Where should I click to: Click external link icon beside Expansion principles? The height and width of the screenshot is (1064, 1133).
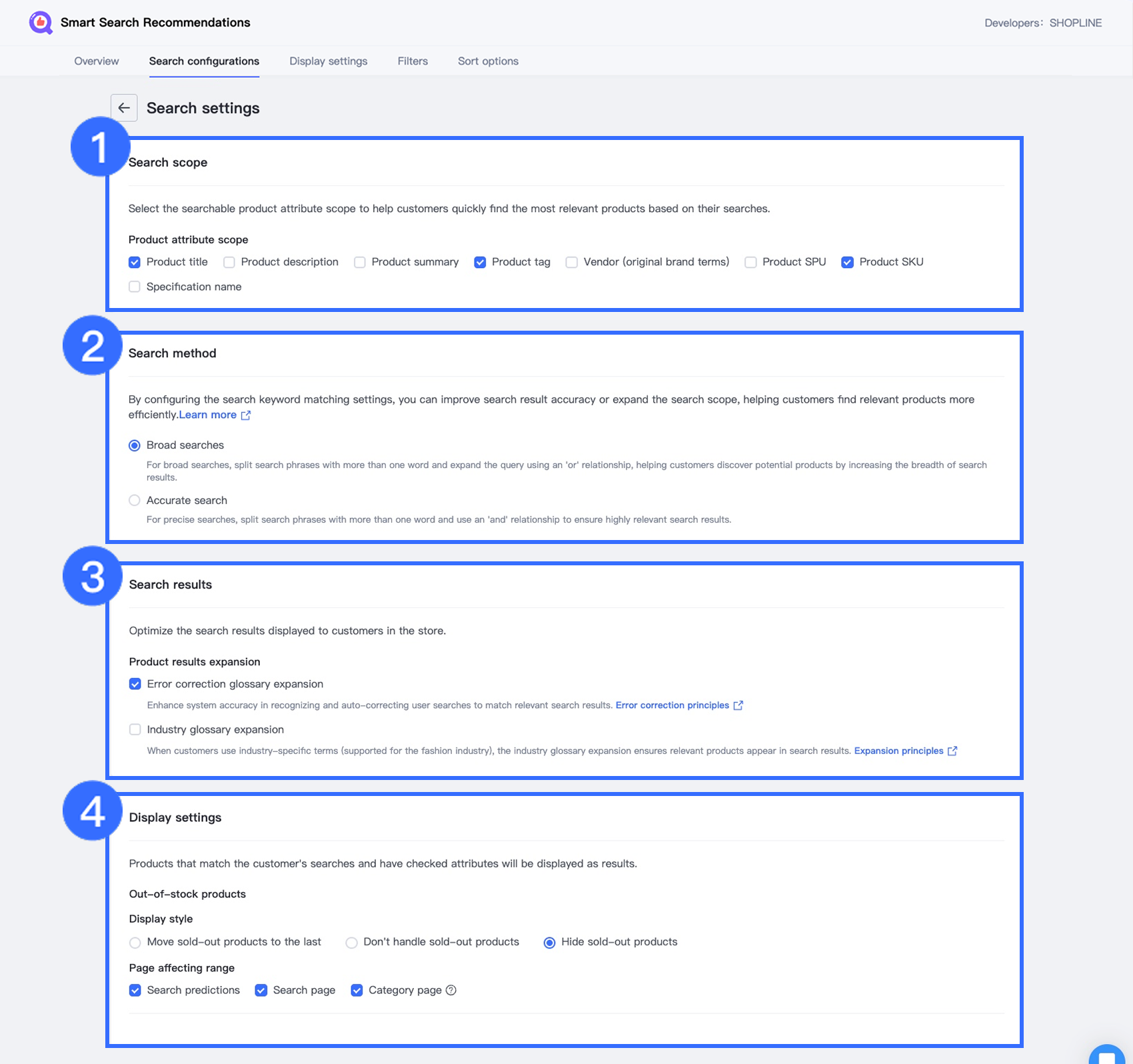(x=952, y=751)
